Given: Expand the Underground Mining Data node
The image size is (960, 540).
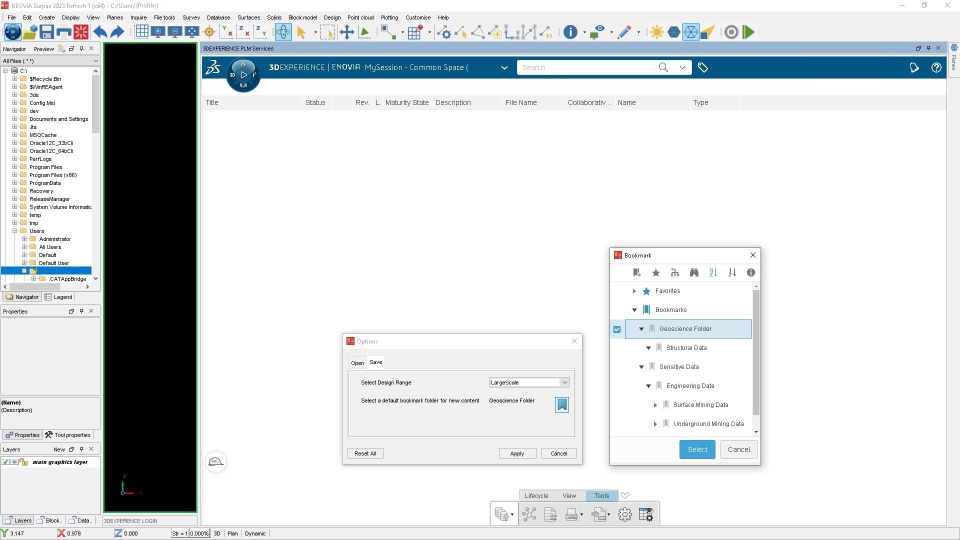Looking at the screenshot, I should click(x=655, y=424).
